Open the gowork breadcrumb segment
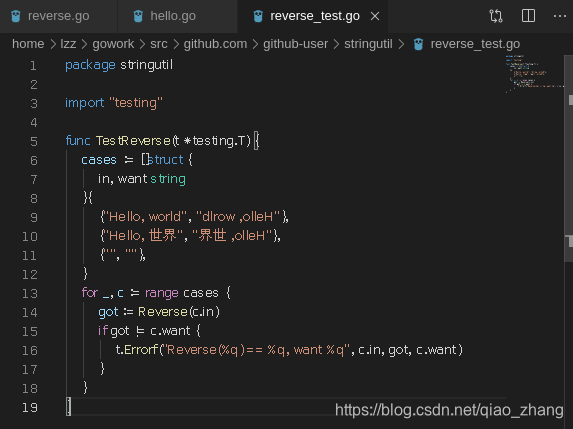Viewport: 573px width, 429px height. click(x=113, y=44)
